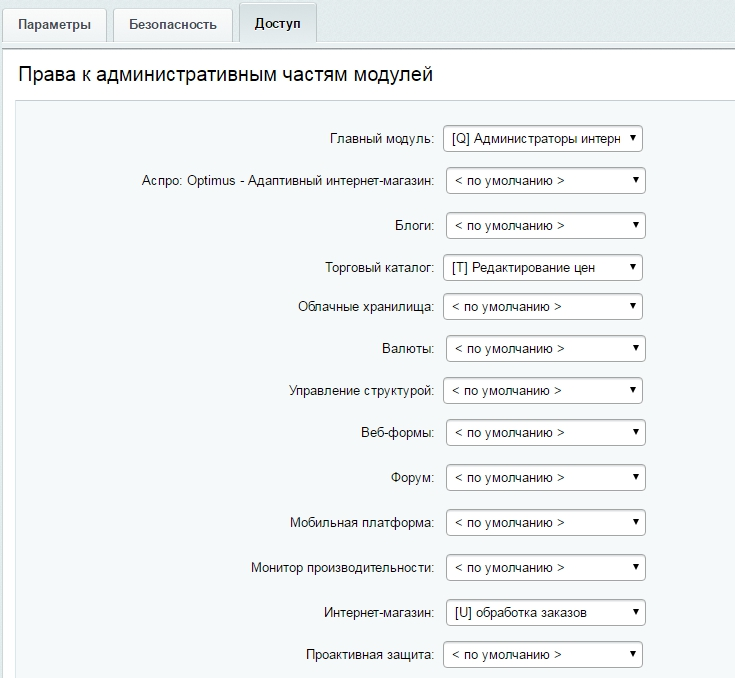This screenshot has width=735, height=678.
Task: Open the Главный модуль dropdown
Action: pyautogui.click(x=543, y=138)
